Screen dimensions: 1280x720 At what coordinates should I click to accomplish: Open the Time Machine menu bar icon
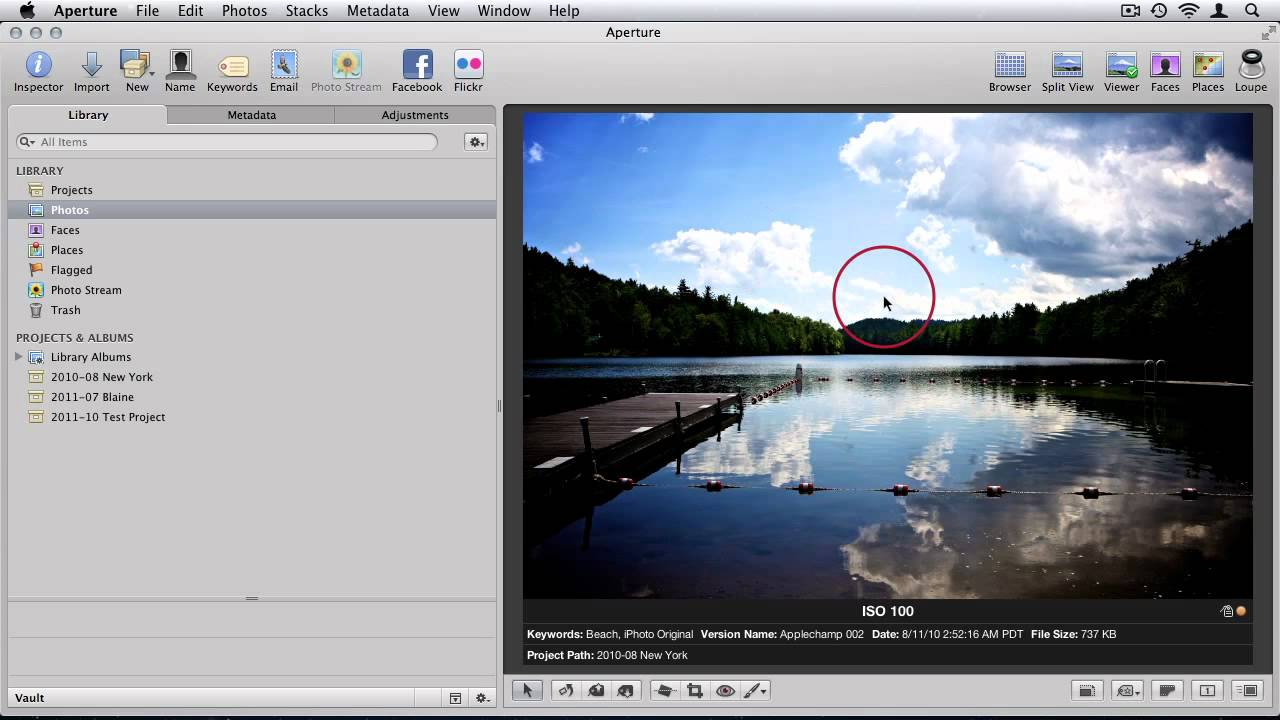click(x=1159, y=11)
